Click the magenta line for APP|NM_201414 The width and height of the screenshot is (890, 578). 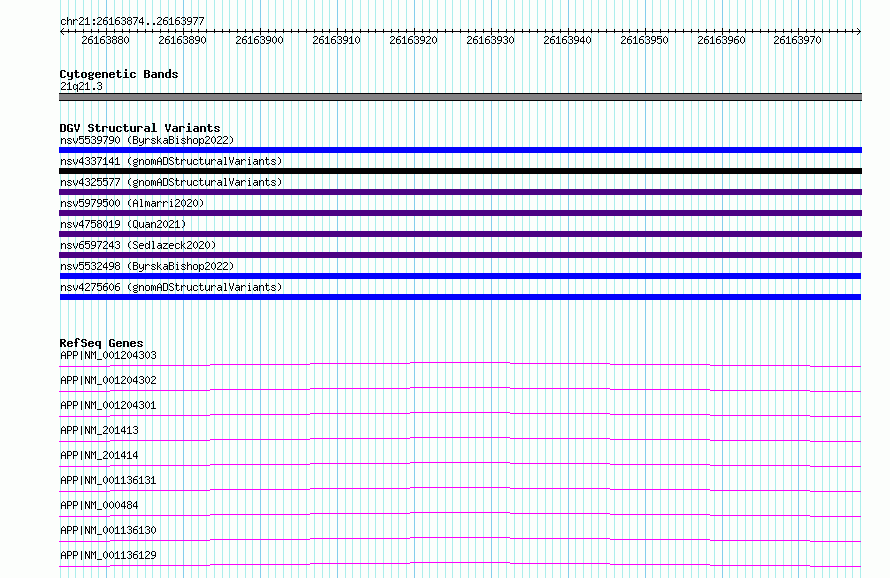[x=460, y=464]
